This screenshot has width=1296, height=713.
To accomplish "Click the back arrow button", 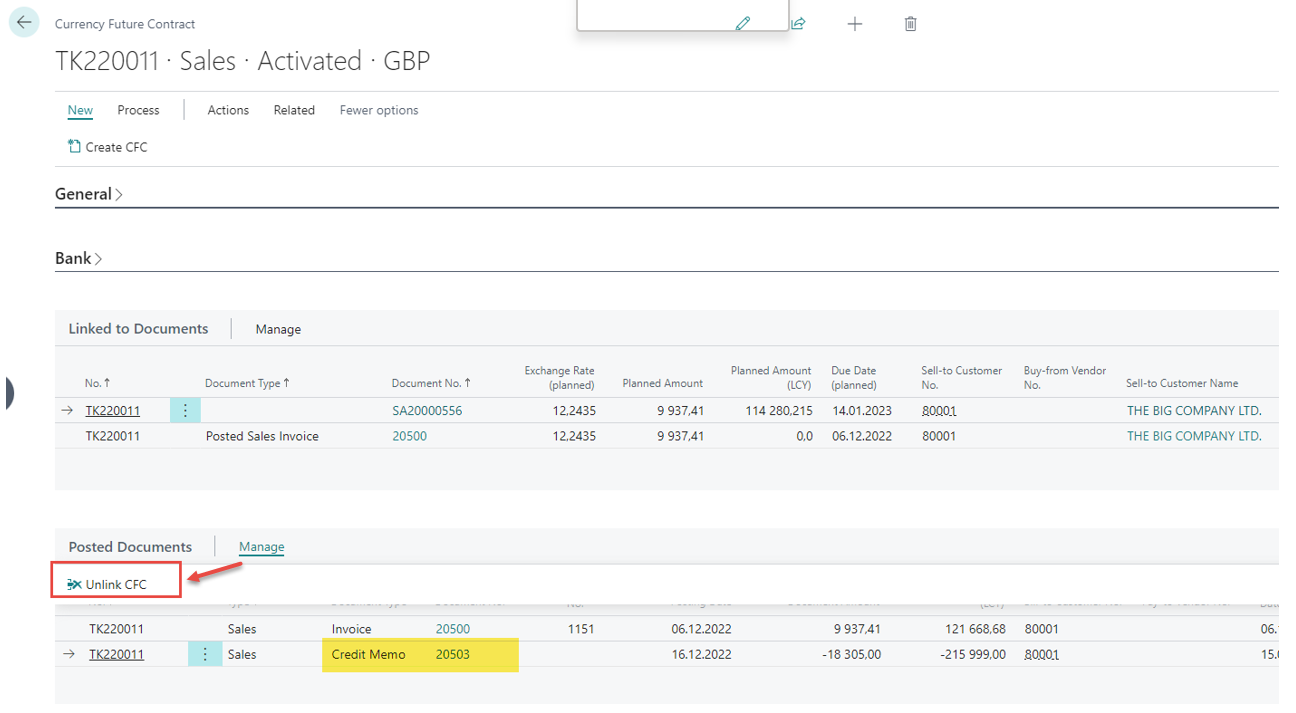I will (x=24, y=23).
